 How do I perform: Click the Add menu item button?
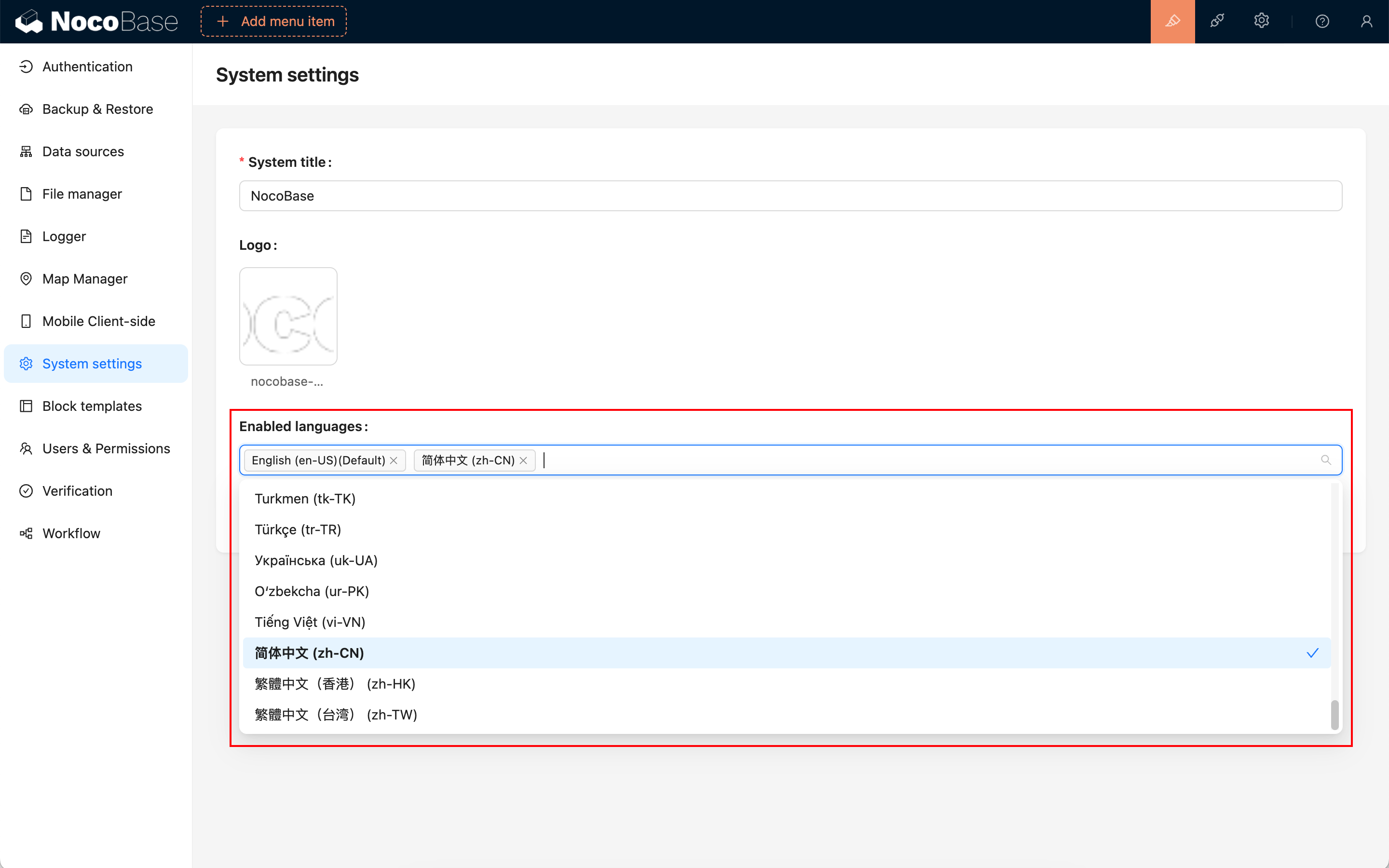click(x=274, y=21)
